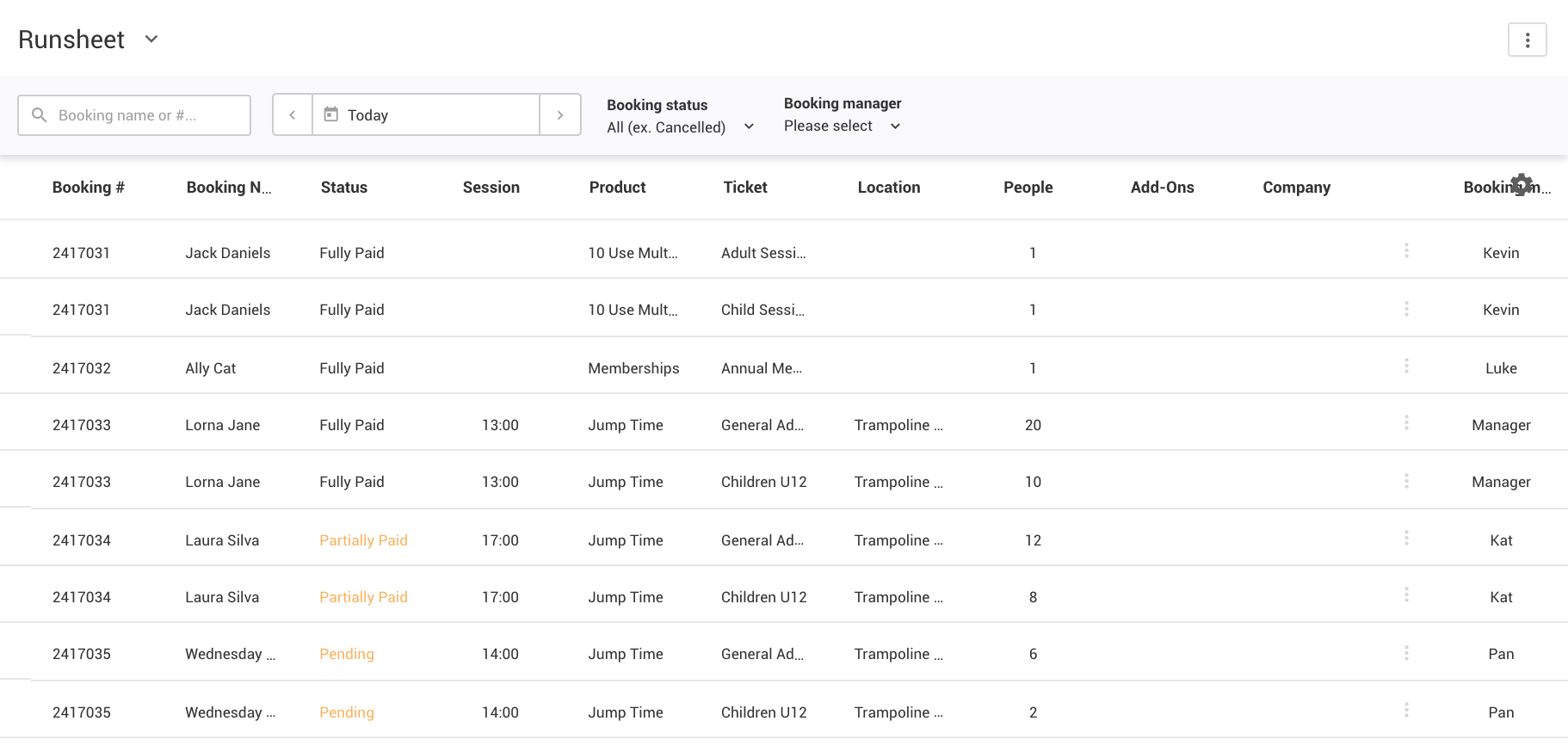Image resolution: width=1568 pixels, height=752 pixels.
Task: Open column settings gear icon
Action: 1522,184
